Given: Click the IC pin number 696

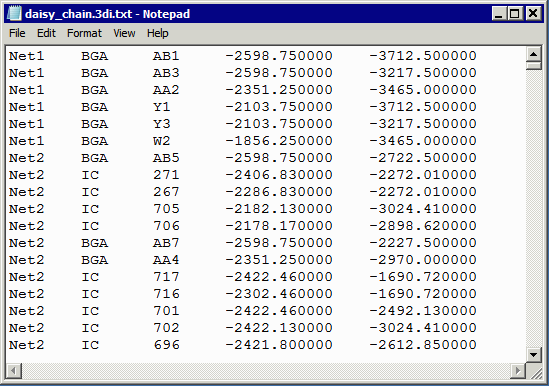Looking at the screenshot, I should 166,345.
